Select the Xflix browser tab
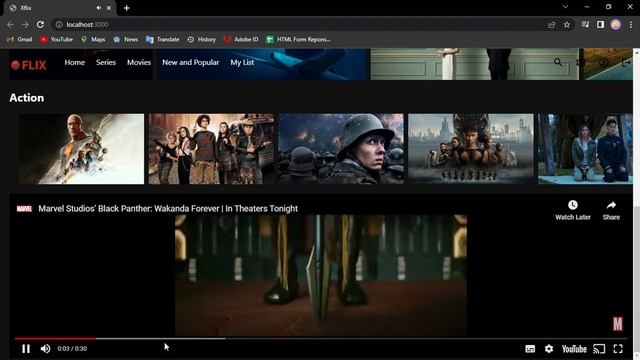The width and height of the screenshot is (640, 360). pyautogui.click(x=60, y=8)
